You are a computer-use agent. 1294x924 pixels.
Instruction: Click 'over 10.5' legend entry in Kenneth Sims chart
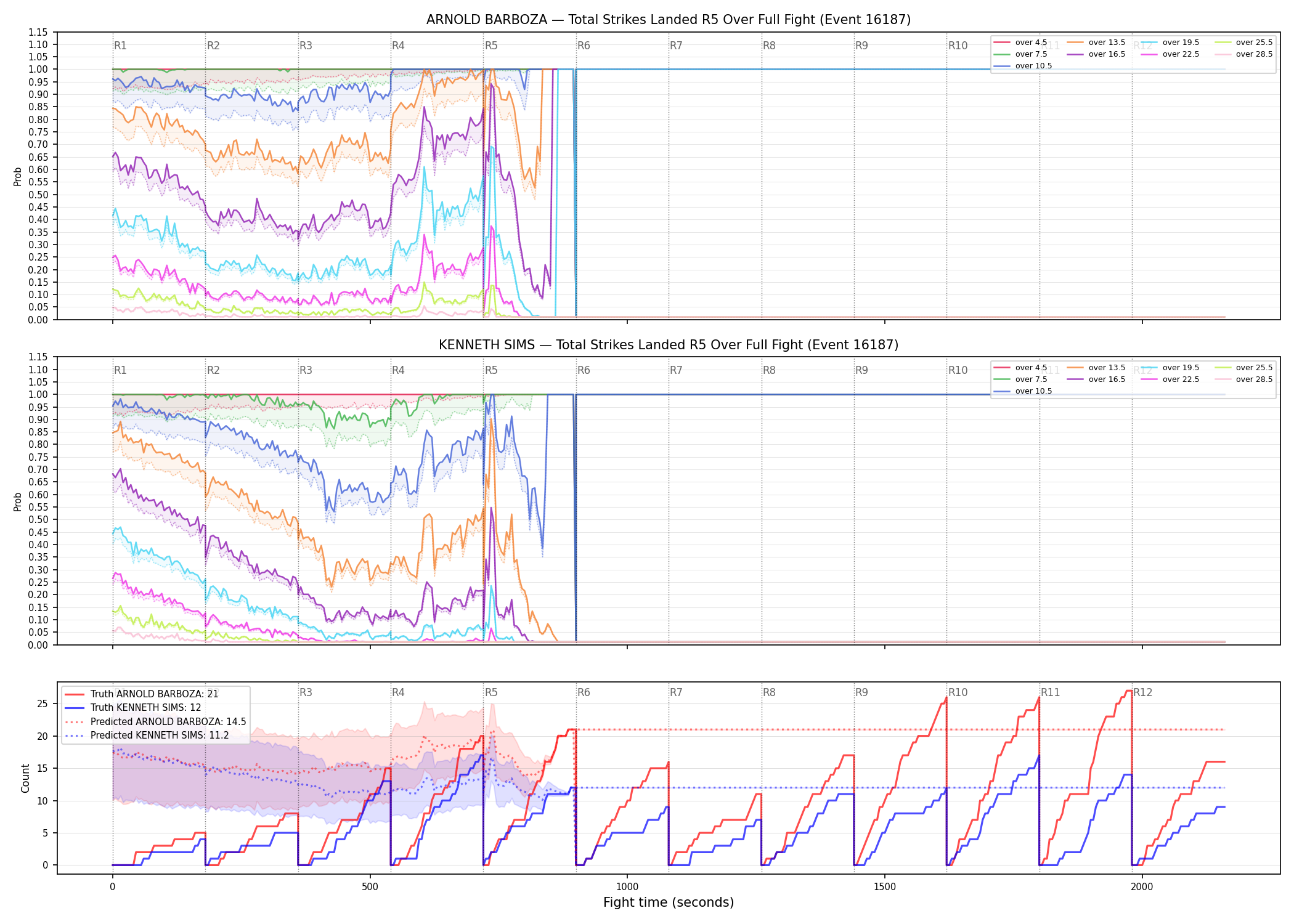pos(1023,391)
